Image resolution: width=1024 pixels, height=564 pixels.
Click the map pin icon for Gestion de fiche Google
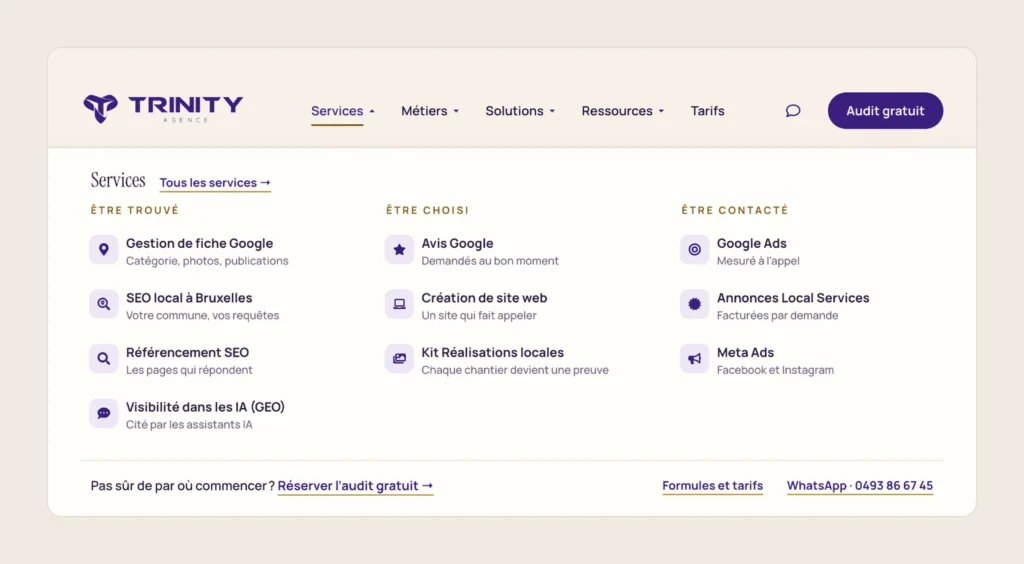point(104,249)
